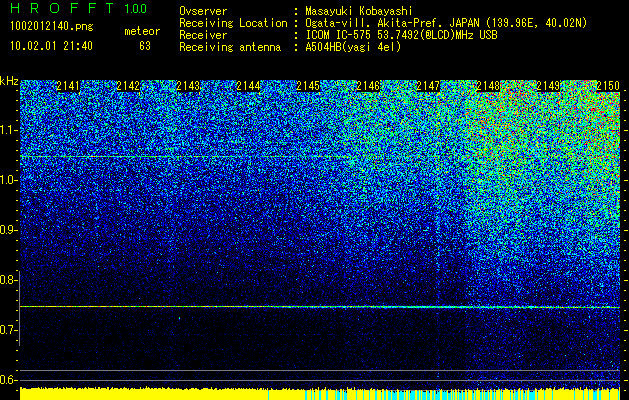Screen dimensions: 629x400
Task: Click the 0.6 kHz axis label
Action: coord(8,380)
